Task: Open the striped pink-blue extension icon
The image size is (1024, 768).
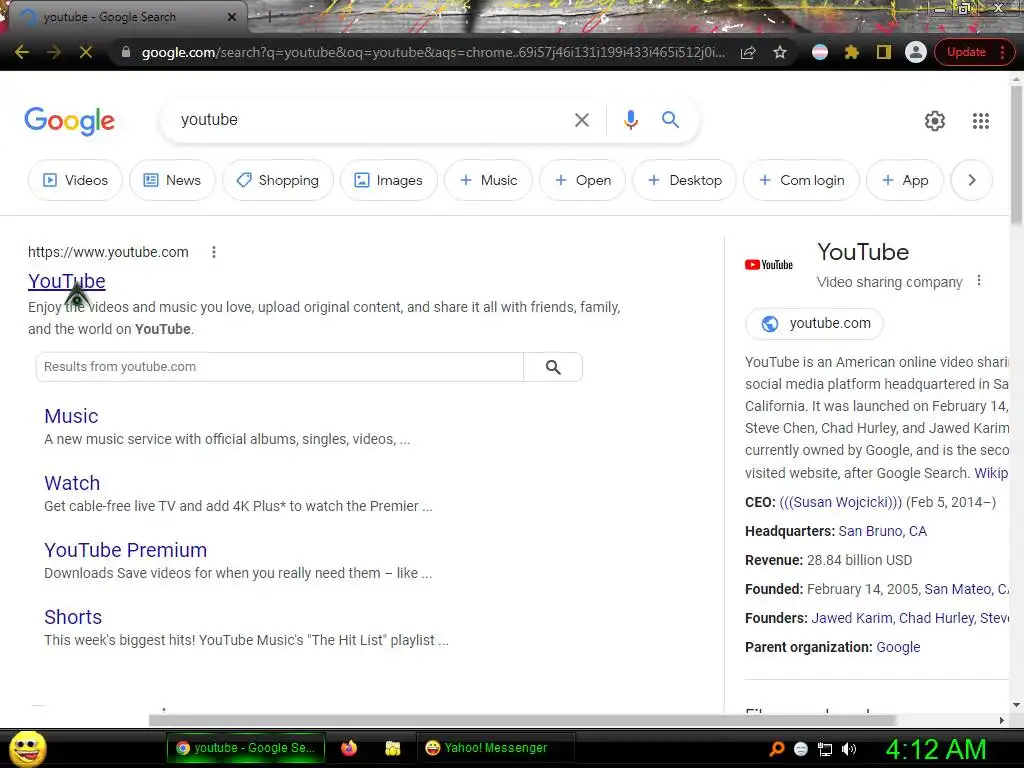Action: pos(820,52)
